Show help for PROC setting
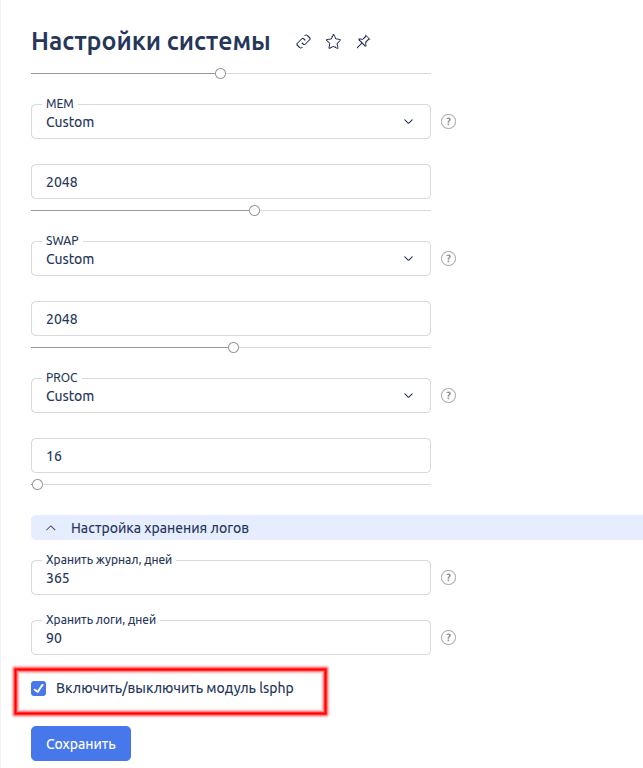Image resolution: width=643 pixels, height=768 pixels. [x=449, y=396]
